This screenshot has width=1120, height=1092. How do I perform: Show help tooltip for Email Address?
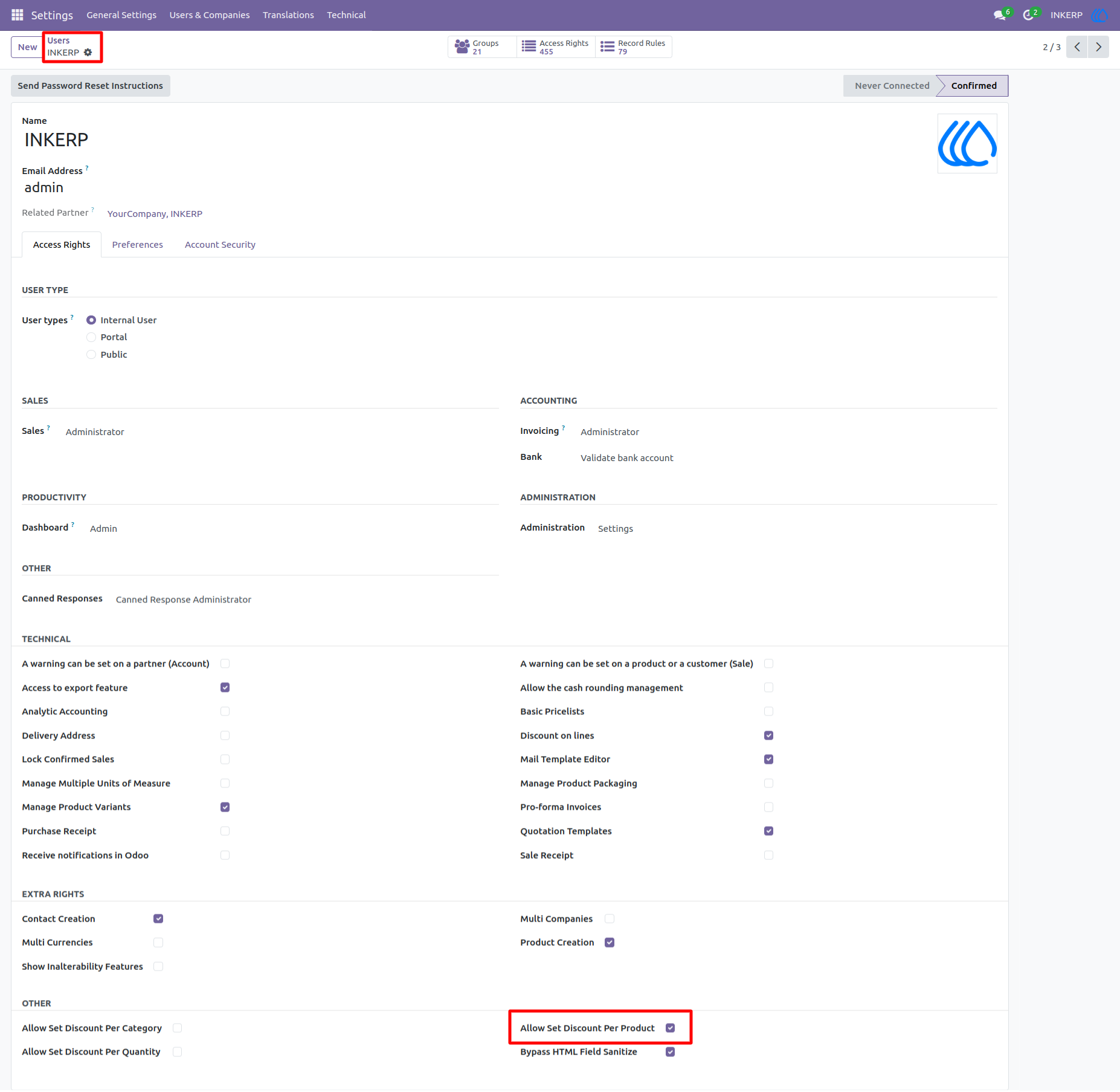click(x=87, y=169)
